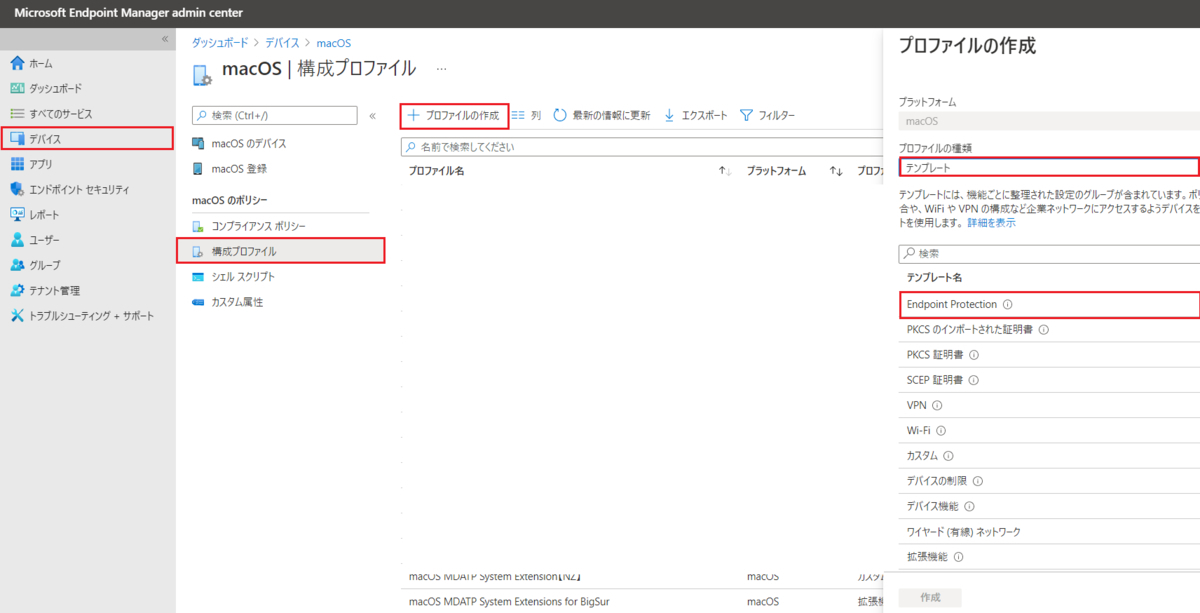
Task: Select the デバイス icon in sidebar
Action: (17, 139)
